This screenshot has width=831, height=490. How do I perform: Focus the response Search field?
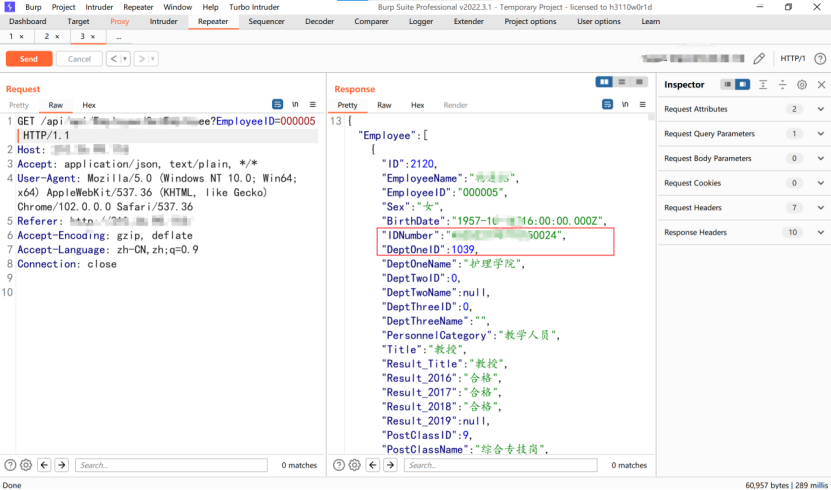click(500, 465)
